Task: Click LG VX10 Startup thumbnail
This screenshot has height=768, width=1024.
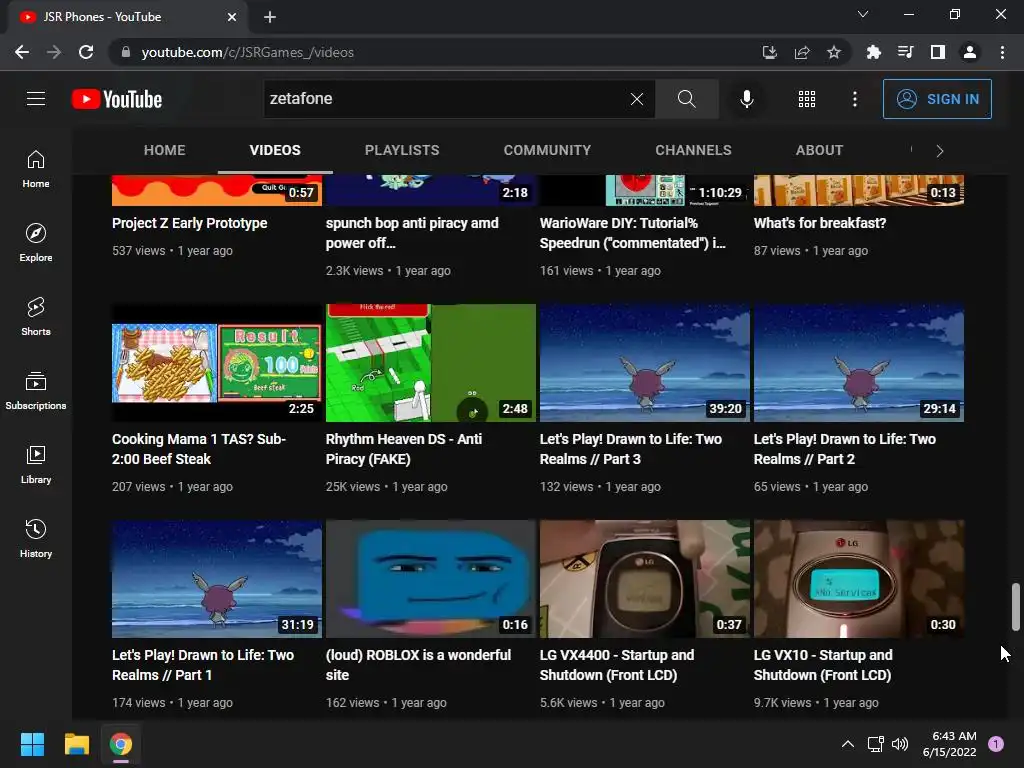Action: (859, 579)
